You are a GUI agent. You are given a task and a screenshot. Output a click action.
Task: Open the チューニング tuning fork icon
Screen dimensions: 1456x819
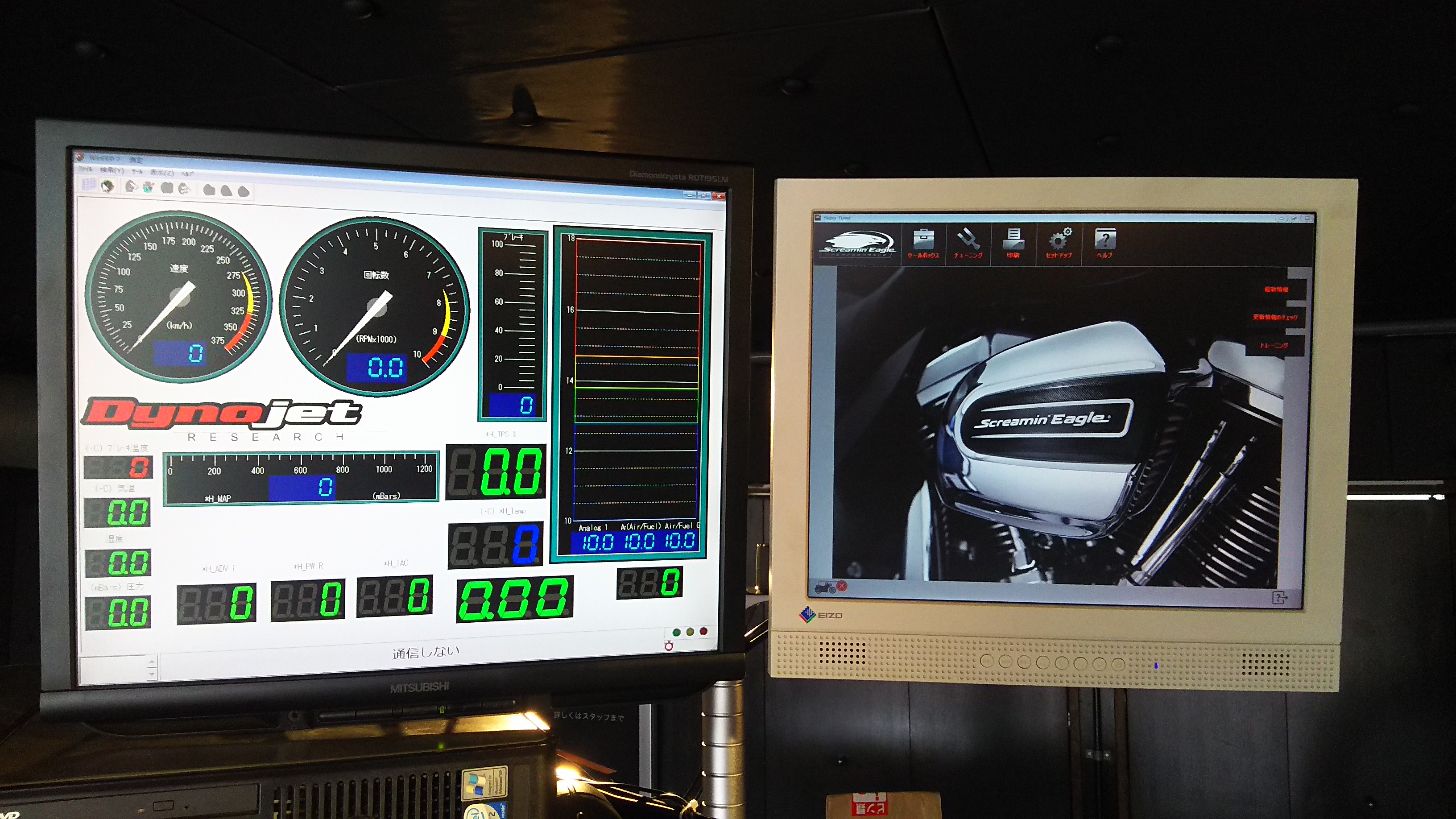[968, 244]
